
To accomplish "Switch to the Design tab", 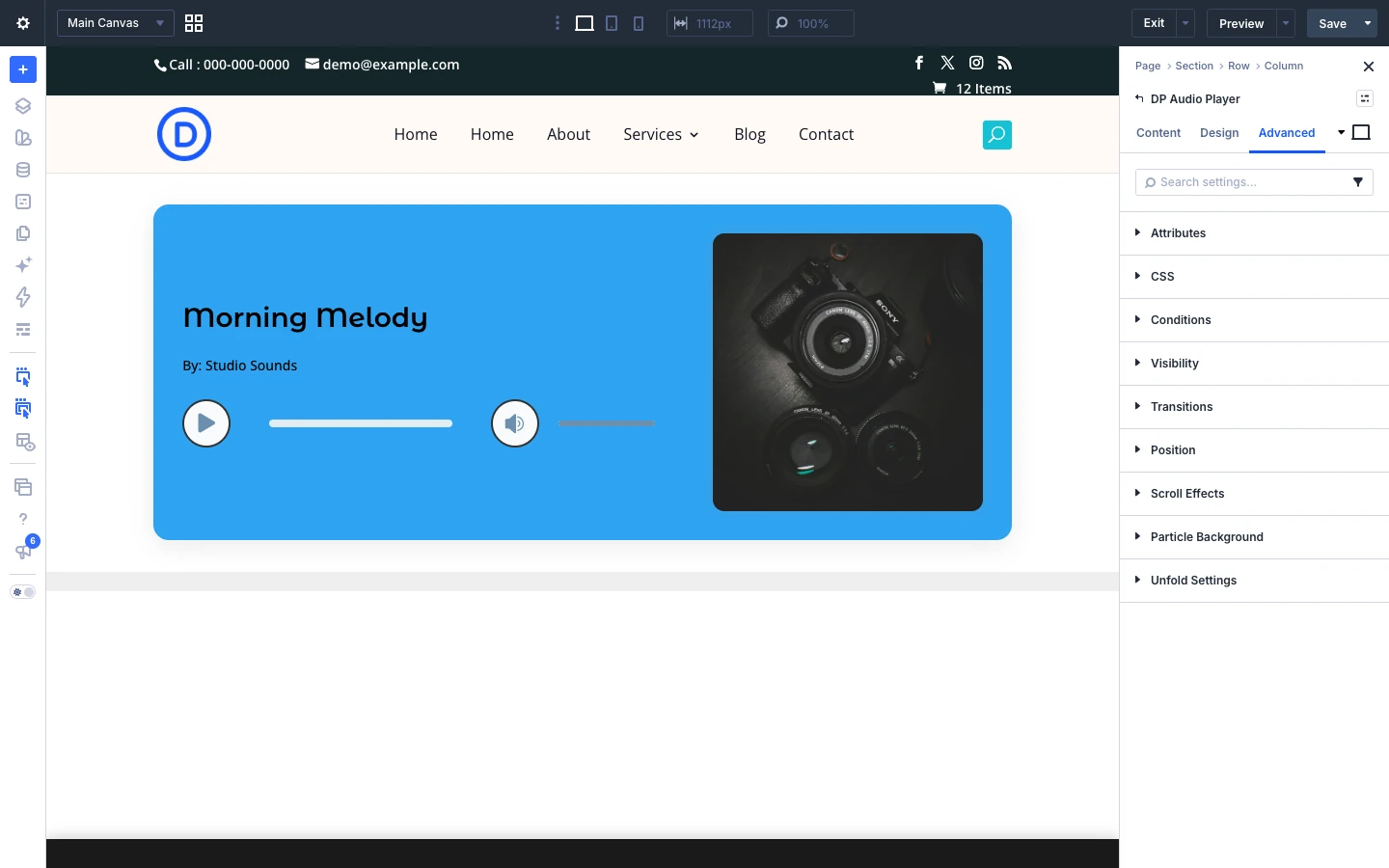I will [x=1219, y=133].
